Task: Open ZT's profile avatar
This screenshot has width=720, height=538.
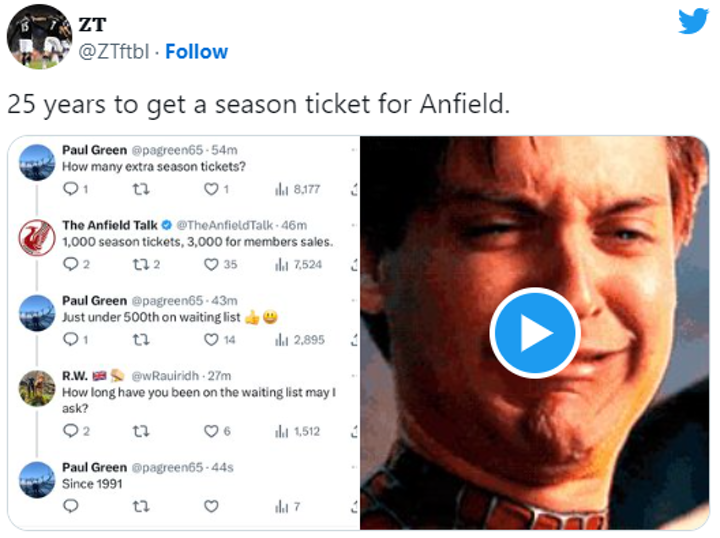Action: (39, 36)
